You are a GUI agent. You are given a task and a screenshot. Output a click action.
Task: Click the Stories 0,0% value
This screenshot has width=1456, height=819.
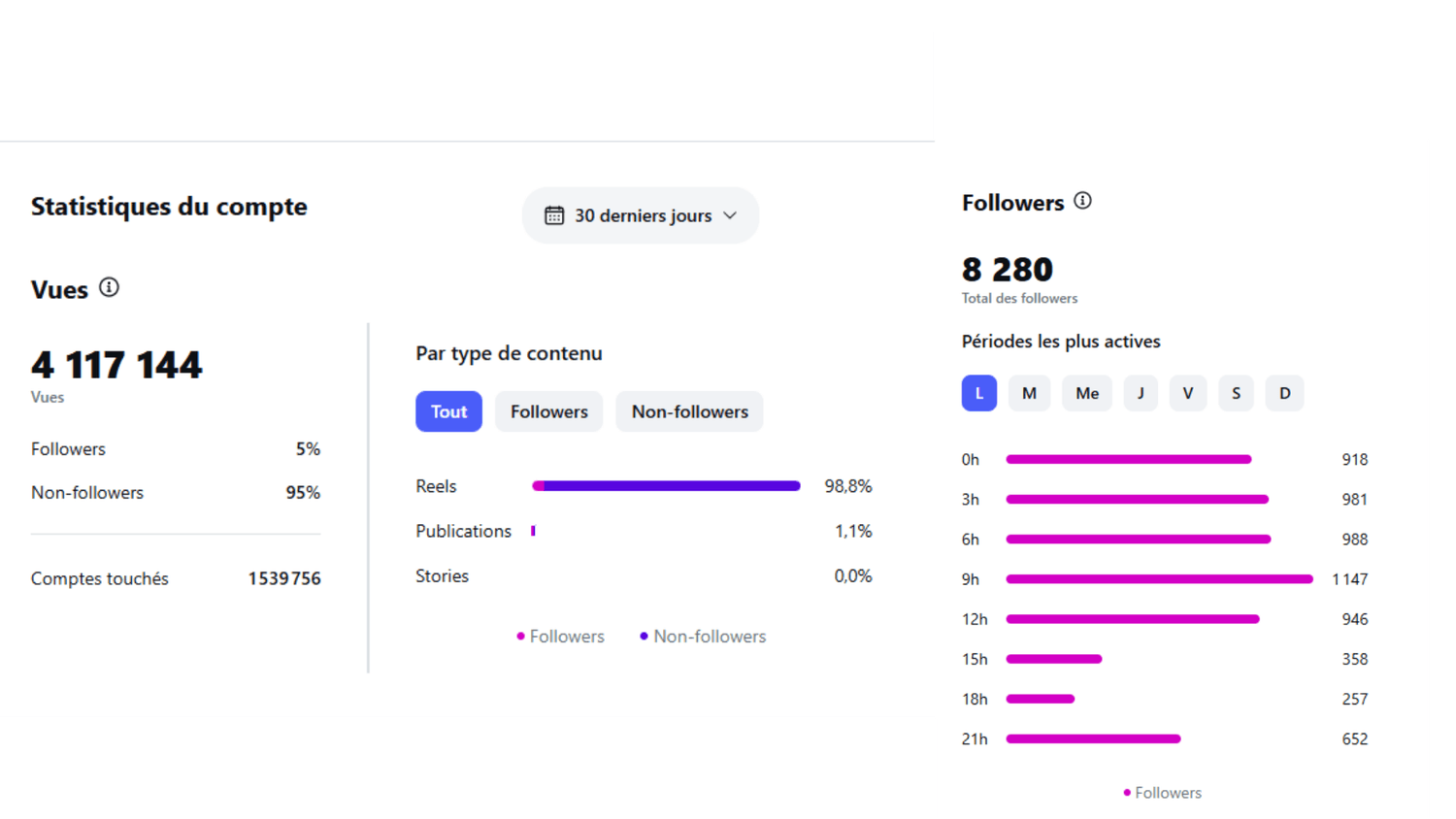[x=853, y=575]
